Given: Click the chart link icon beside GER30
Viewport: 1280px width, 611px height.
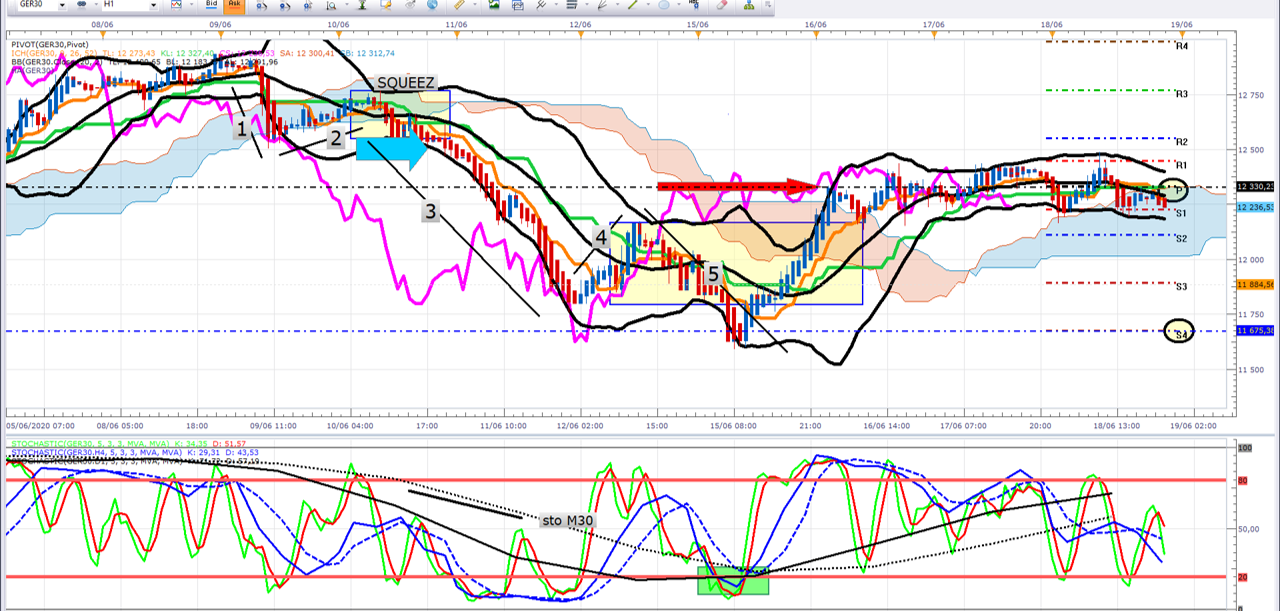Looking at the screenshot, I should (81, 5).
